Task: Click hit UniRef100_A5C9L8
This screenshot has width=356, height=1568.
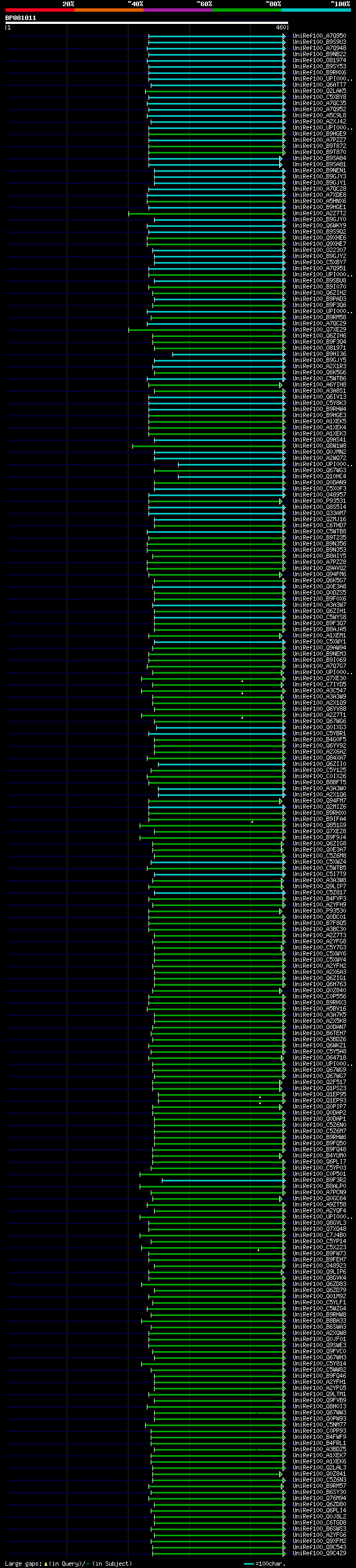Action: point(319,115)
